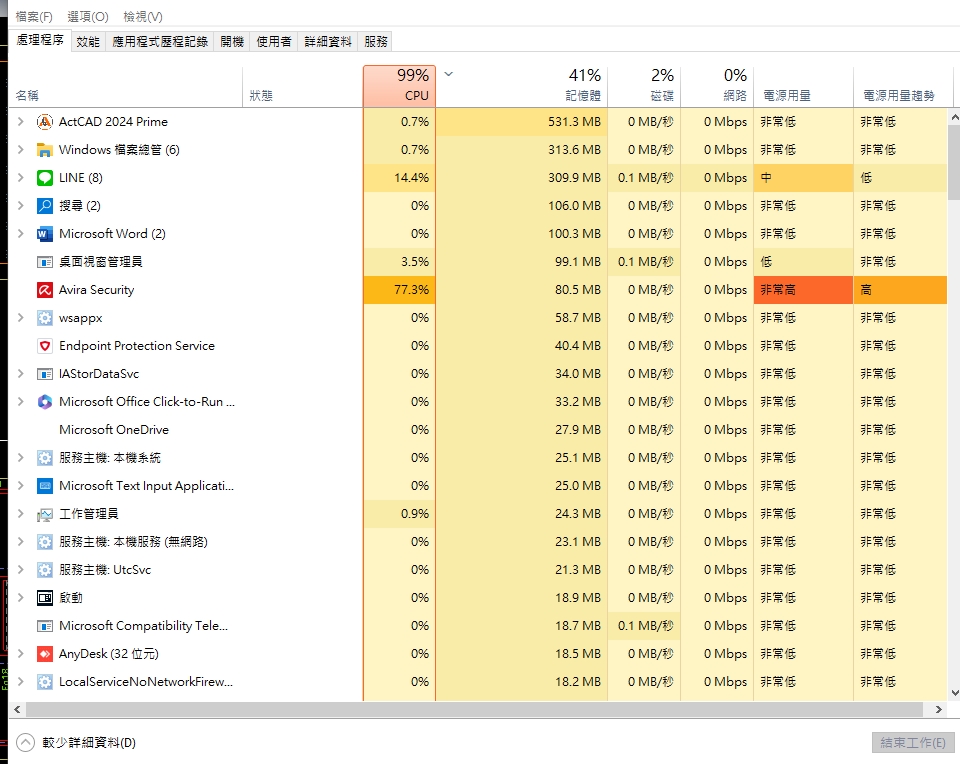This screenshot has width=960, height=764.
Task: Switch to the 應用程式歷程記錄 tab
Action: [160, 42]
